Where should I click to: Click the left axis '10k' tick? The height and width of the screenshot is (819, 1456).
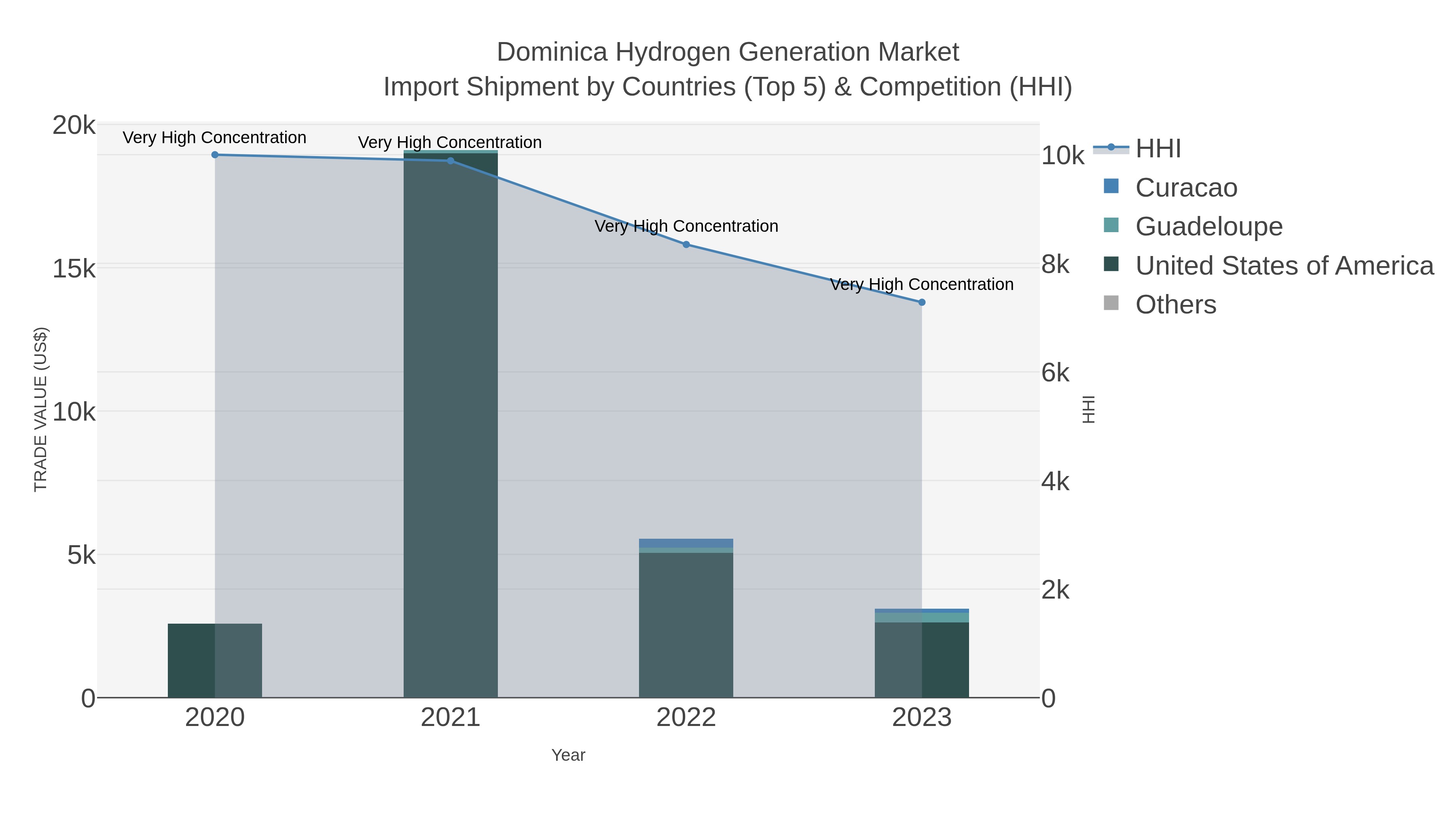click(x=74, y=412)
